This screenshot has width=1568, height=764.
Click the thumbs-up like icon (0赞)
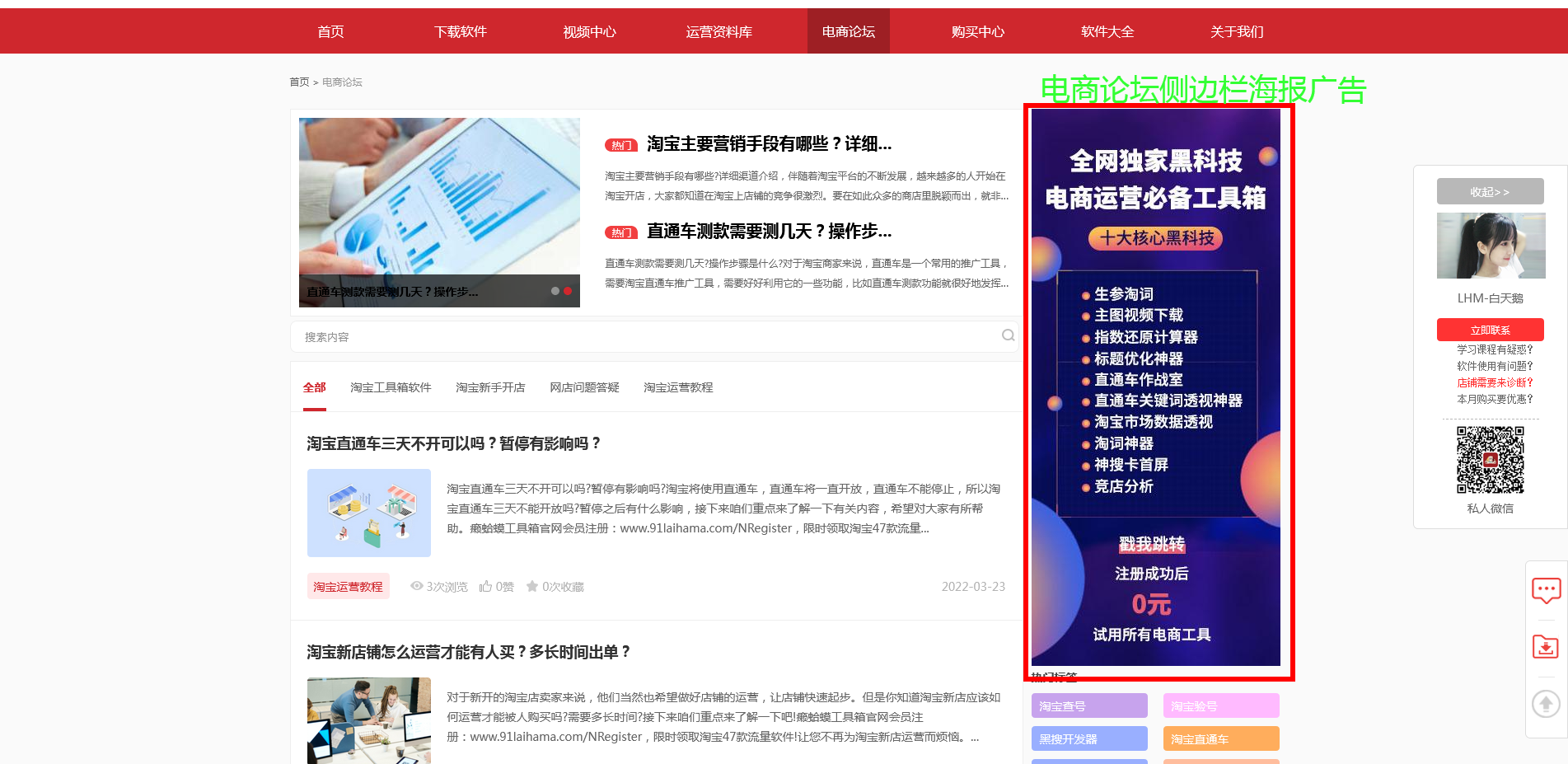point(486,586)
